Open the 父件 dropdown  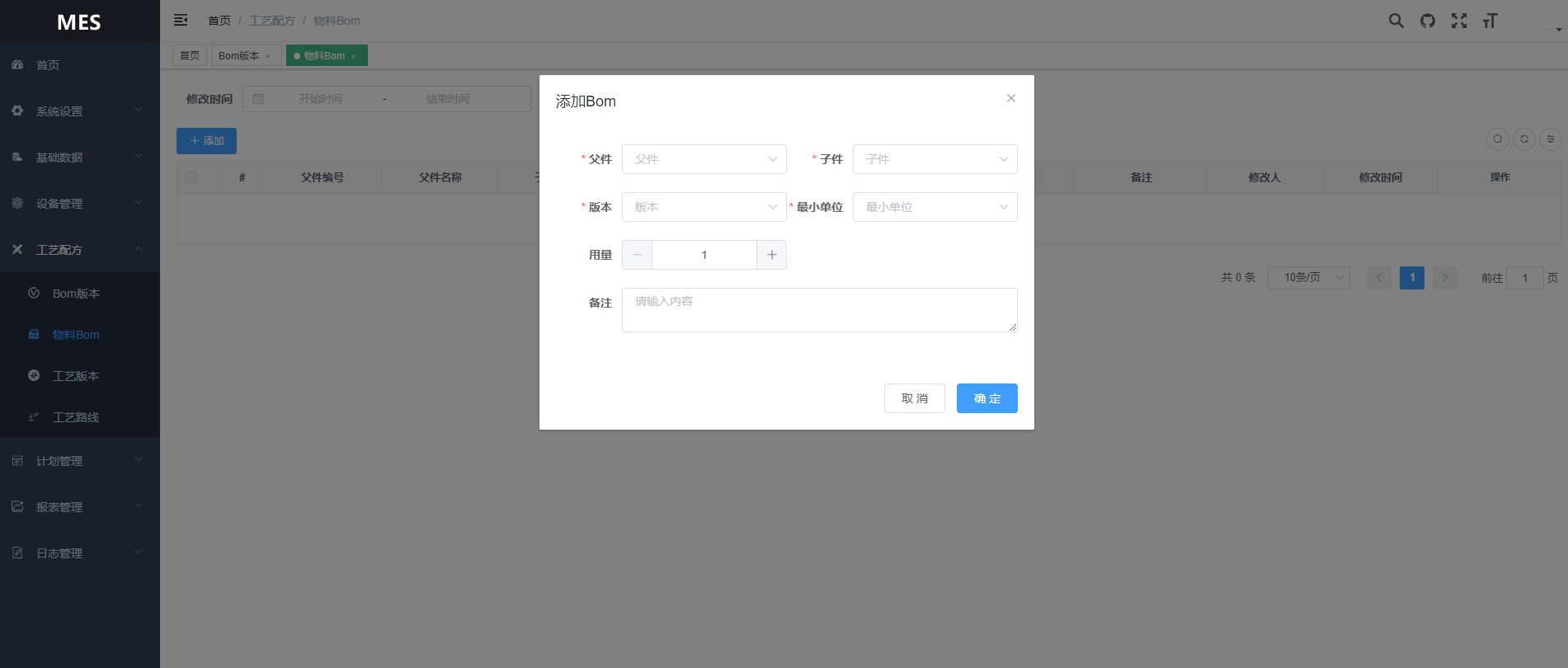click(x=704, y=159)
